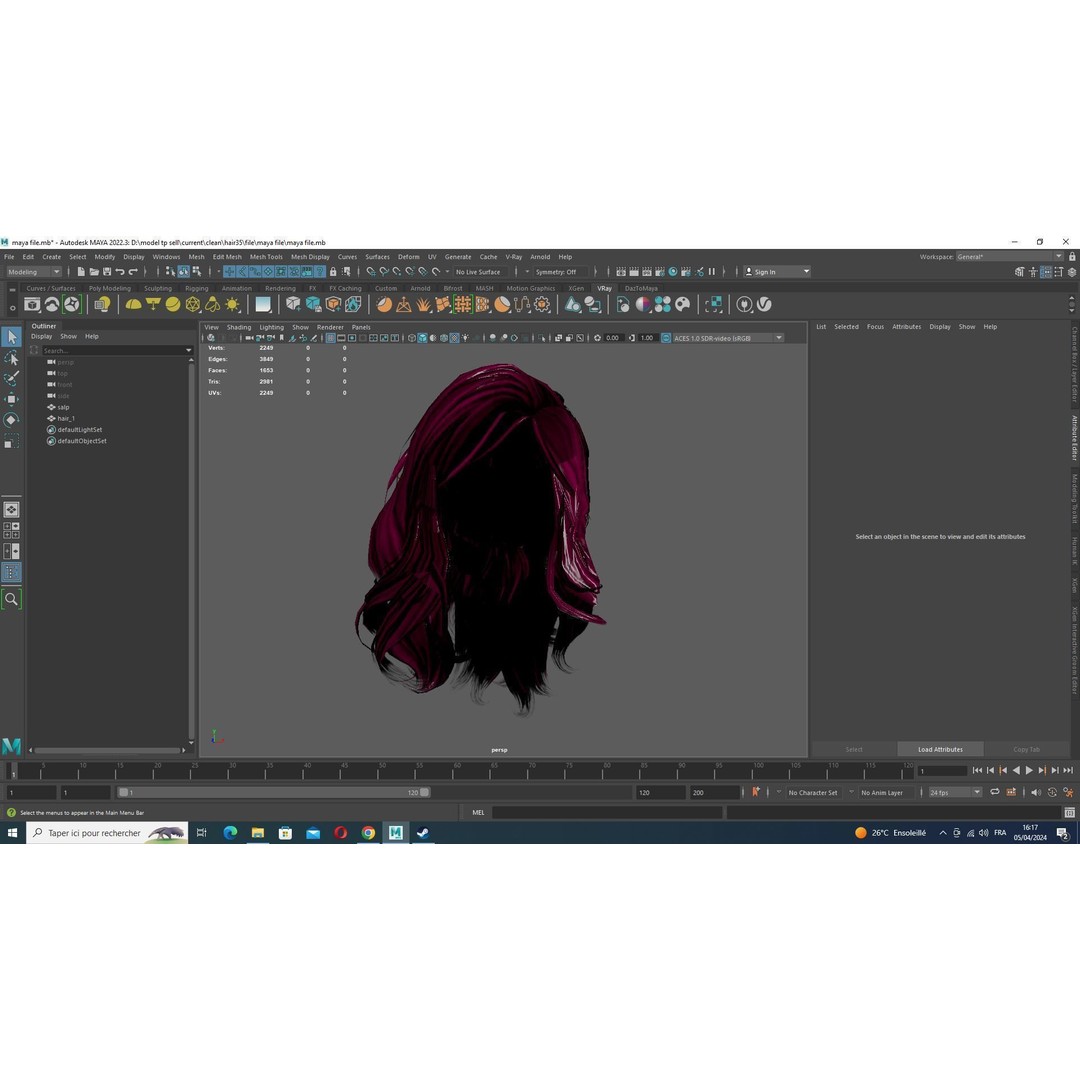Viewport: 1080px width, 1080px height.
Task: Open Steam from the Windows taskbar
Action: coord(423,833)
